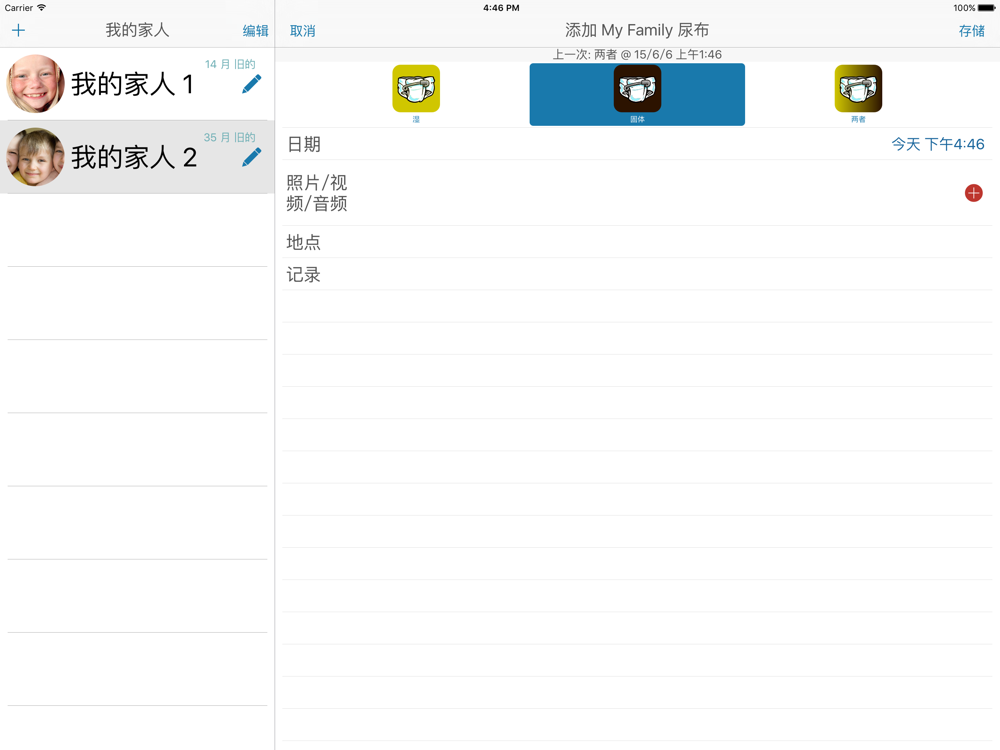1000x750 pixels.
Task: Select the solid diaper icon 固体
Action: [x=637, y=94]
